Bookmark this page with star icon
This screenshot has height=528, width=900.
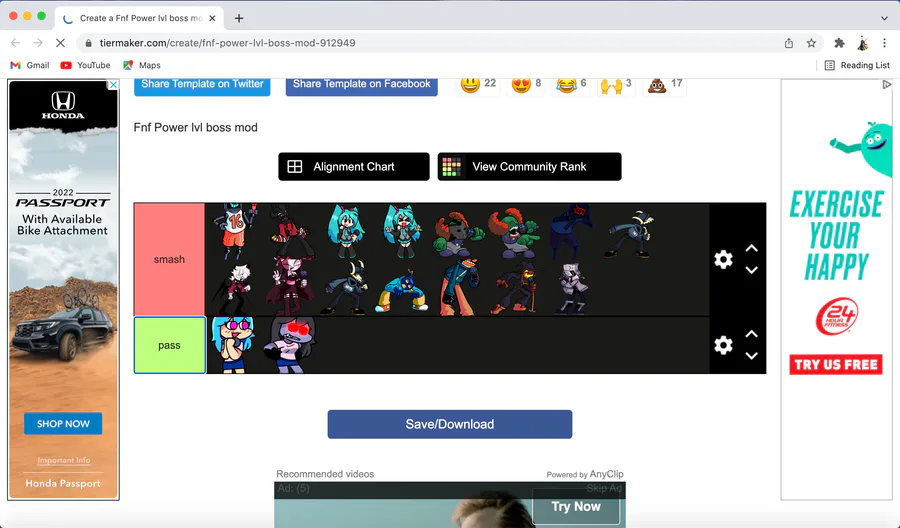[x=811, y=43]
